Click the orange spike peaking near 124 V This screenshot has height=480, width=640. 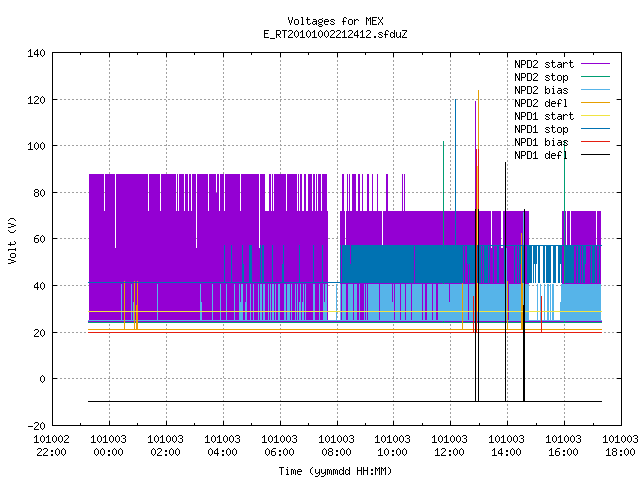[x=478, y=122]
